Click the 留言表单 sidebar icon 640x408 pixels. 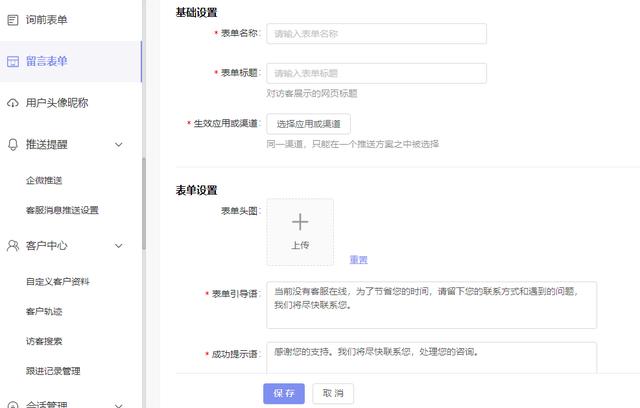click(x=13, y=61)
